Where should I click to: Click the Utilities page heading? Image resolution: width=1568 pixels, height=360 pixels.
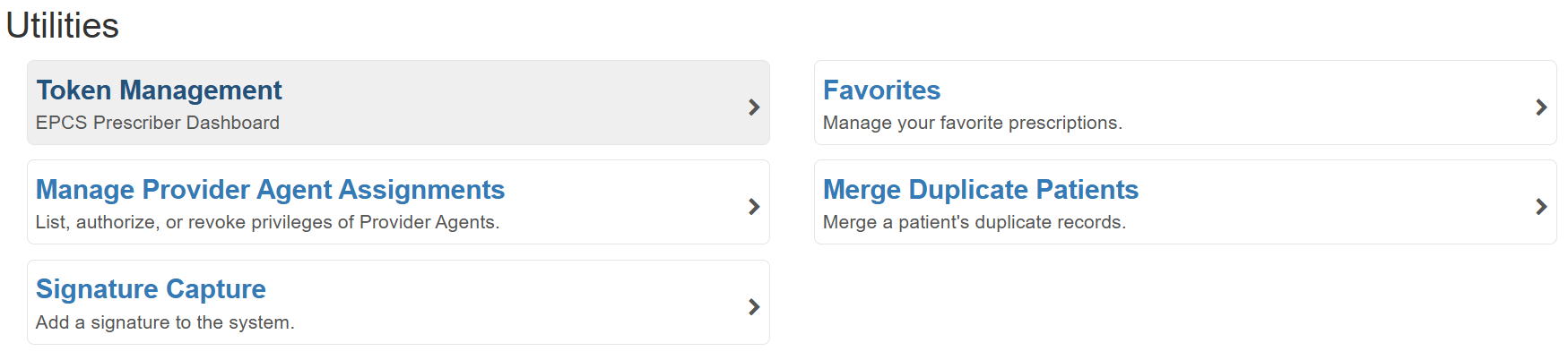click(x=62, y=26)
